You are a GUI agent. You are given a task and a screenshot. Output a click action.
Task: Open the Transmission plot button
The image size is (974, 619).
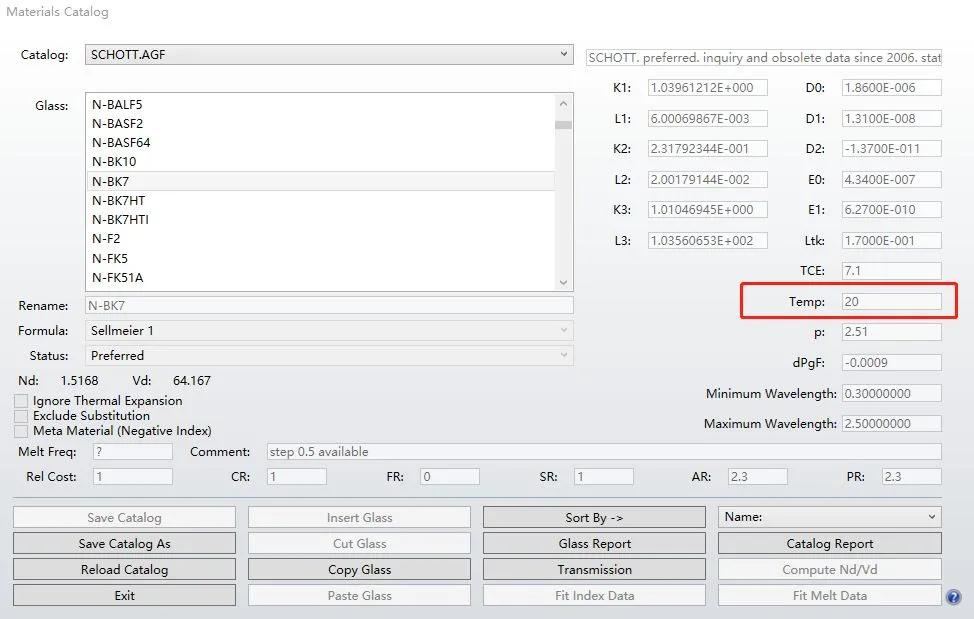pos(595,570)
